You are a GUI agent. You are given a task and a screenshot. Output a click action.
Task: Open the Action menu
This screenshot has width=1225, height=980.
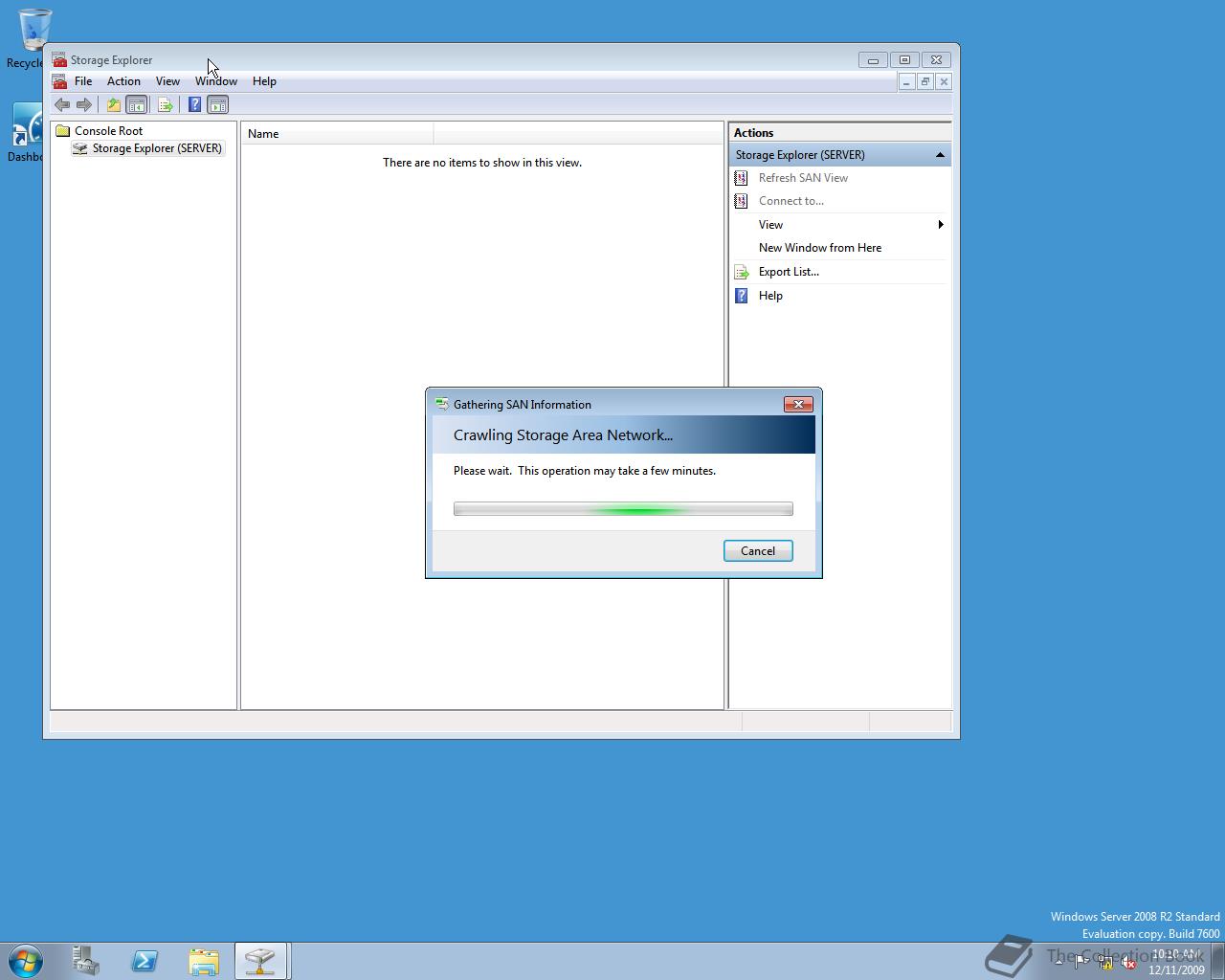123,81
